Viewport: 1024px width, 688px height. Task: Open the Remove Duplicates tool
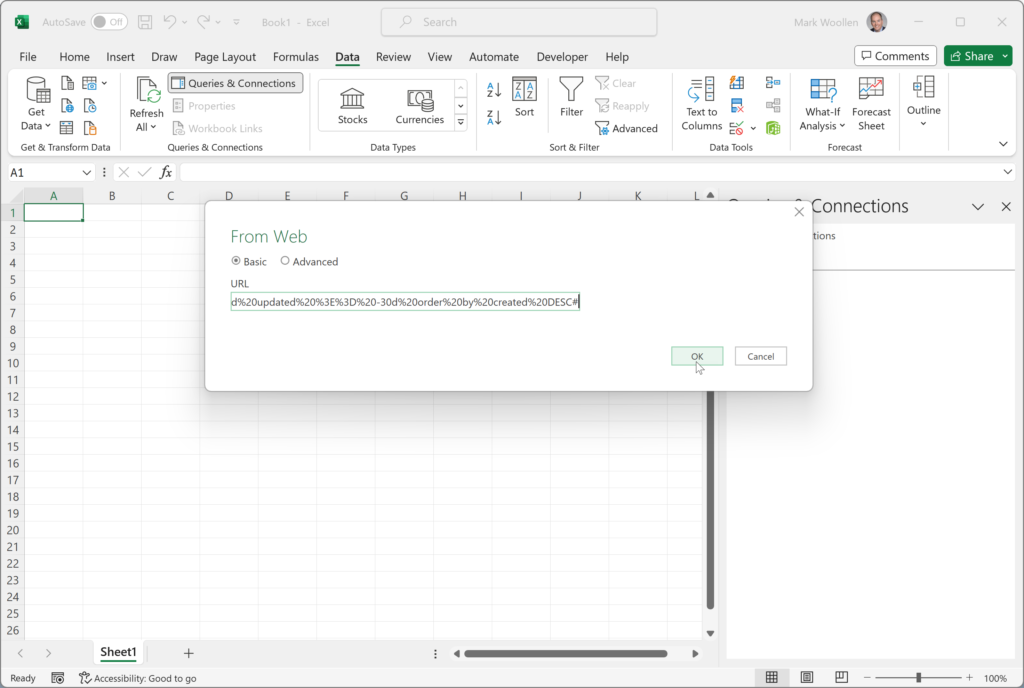coord(737,105)
